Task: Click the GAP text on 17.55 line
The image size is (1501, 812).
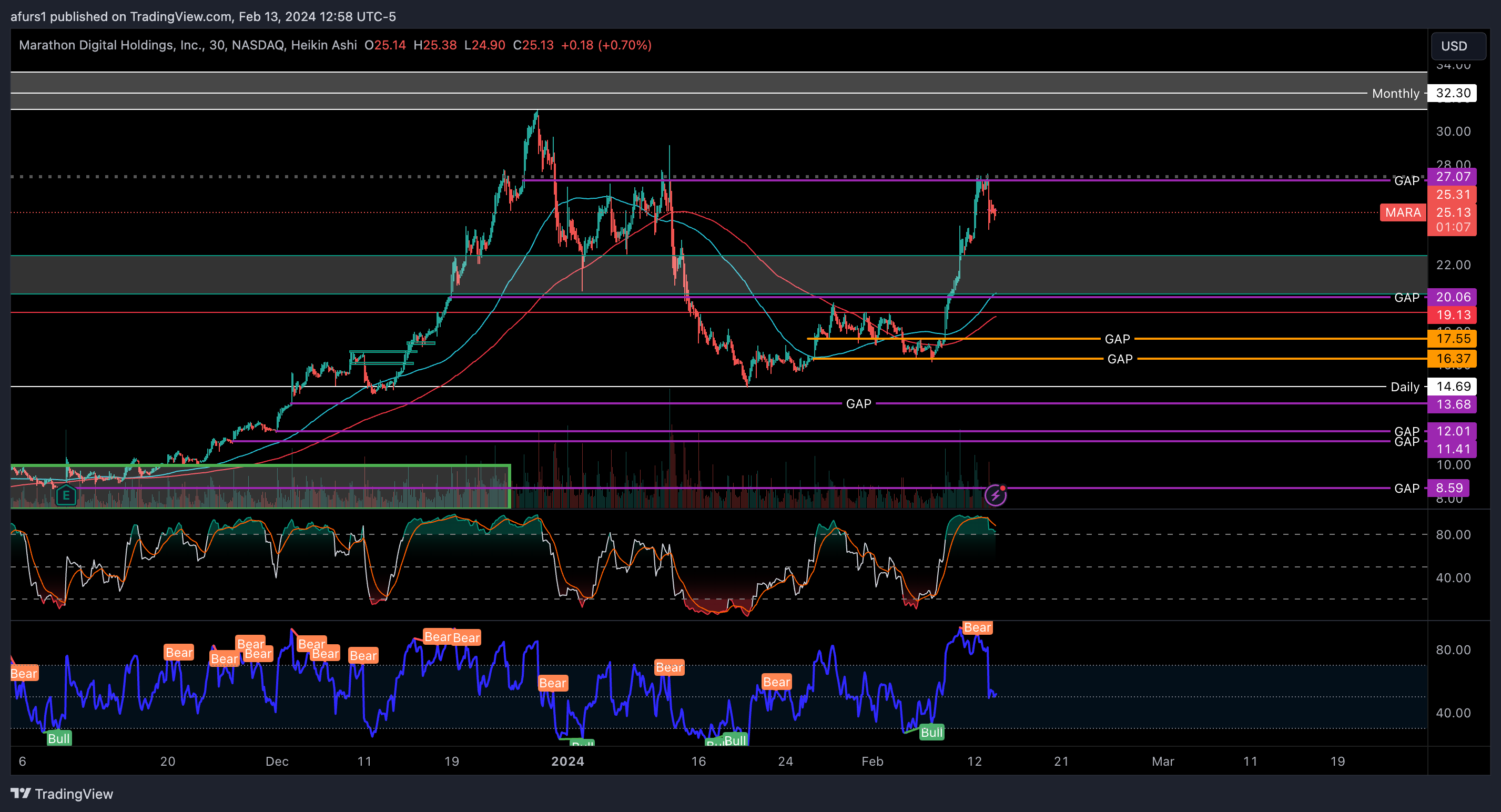Action: pos(1117,339)
